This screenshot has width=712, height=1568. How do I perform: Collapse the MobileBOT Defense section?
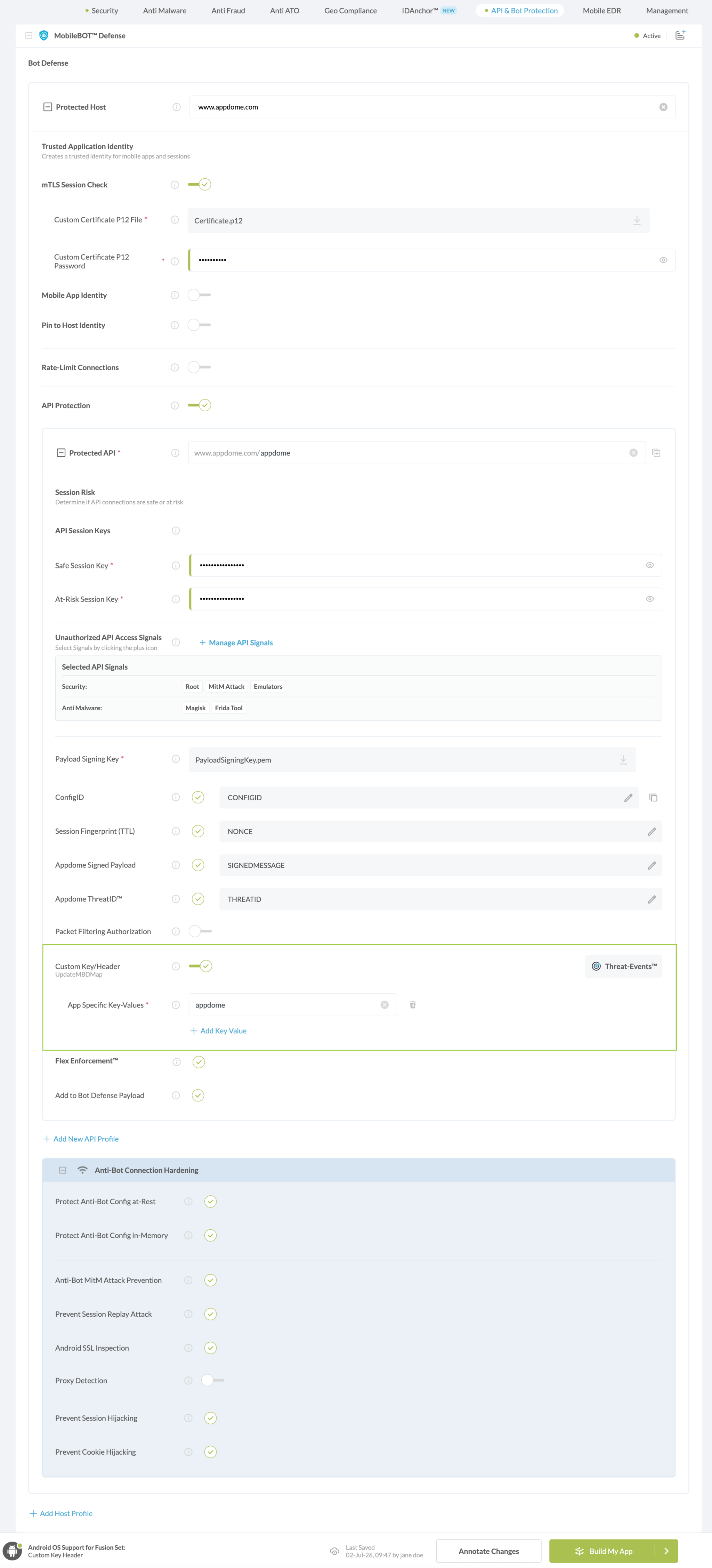click(29, 35)
